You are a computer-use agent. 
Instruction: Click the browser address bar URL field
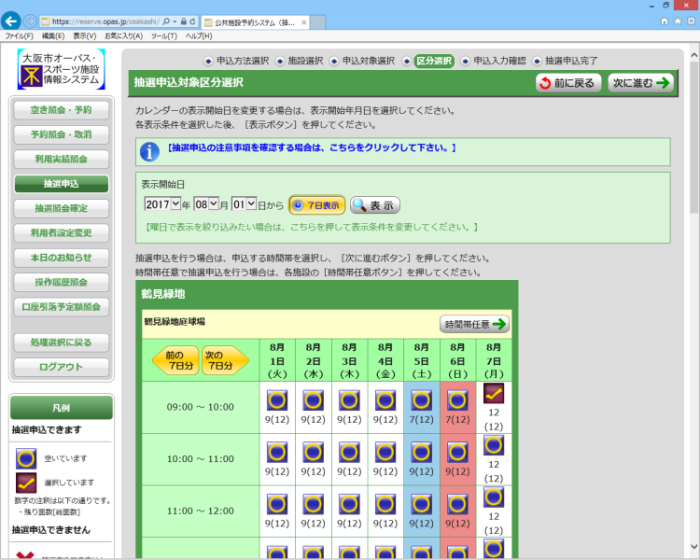pyautogui.click(x=105, y=21)
